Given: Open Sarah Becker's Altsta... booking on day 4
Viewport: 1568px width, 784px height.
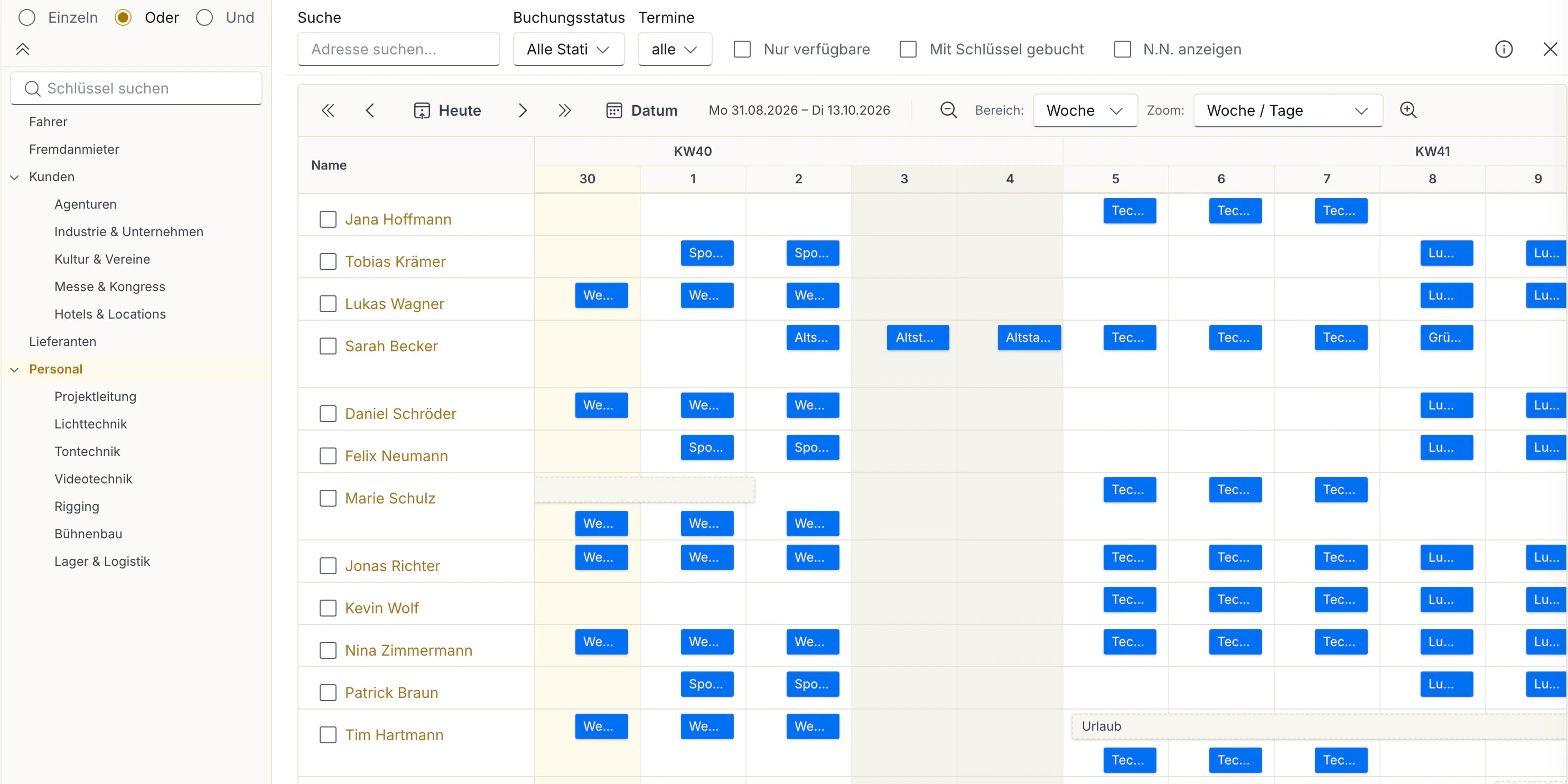Looking at the screenshot, I should tap(1029, 337).
